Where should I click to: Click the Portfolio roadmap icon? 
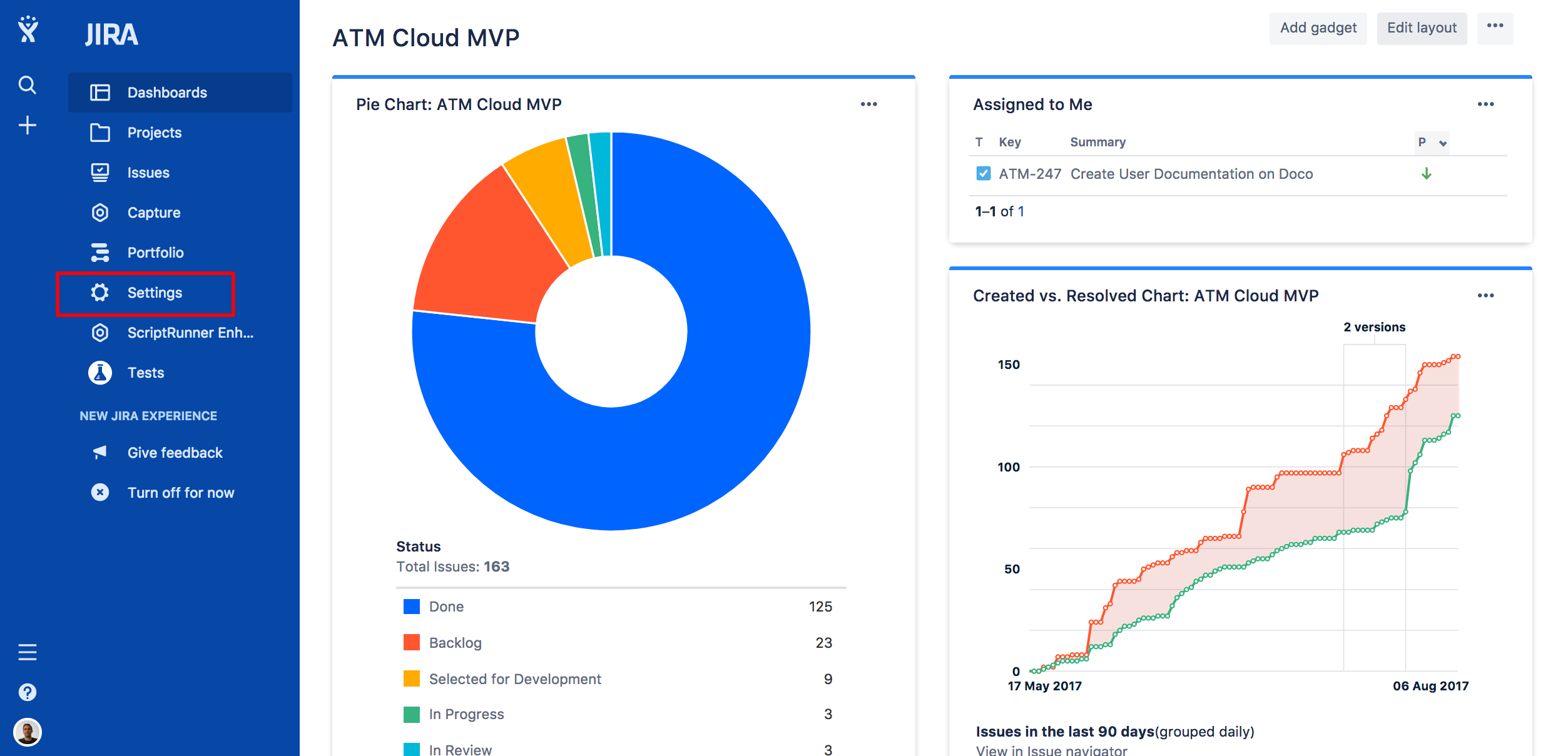[x=100, y=253]
